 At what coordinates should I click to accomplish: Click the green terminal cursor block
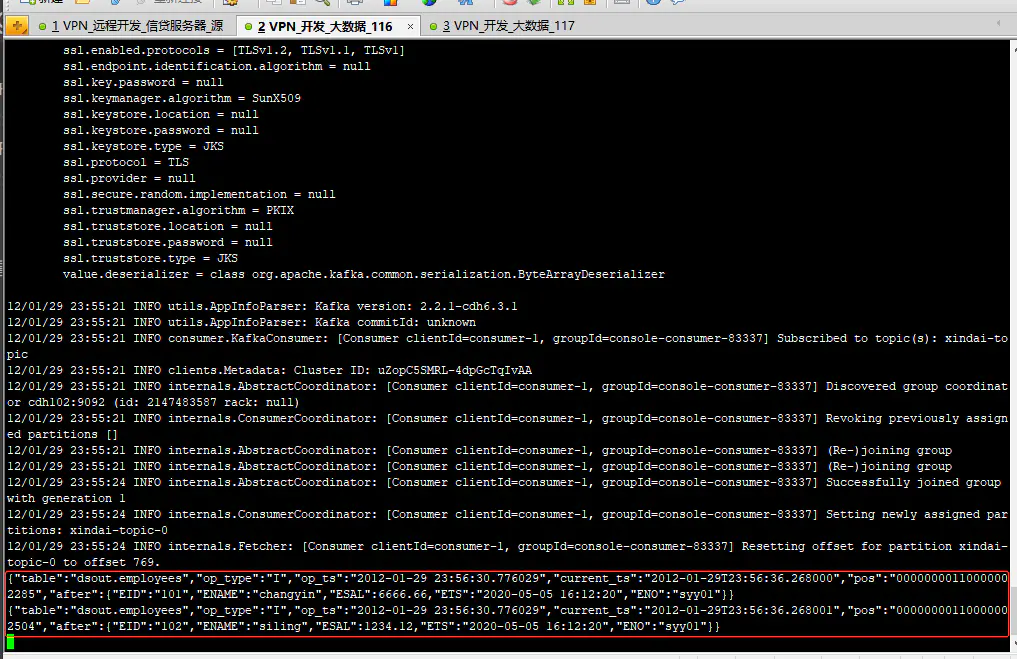click(10, 642)
